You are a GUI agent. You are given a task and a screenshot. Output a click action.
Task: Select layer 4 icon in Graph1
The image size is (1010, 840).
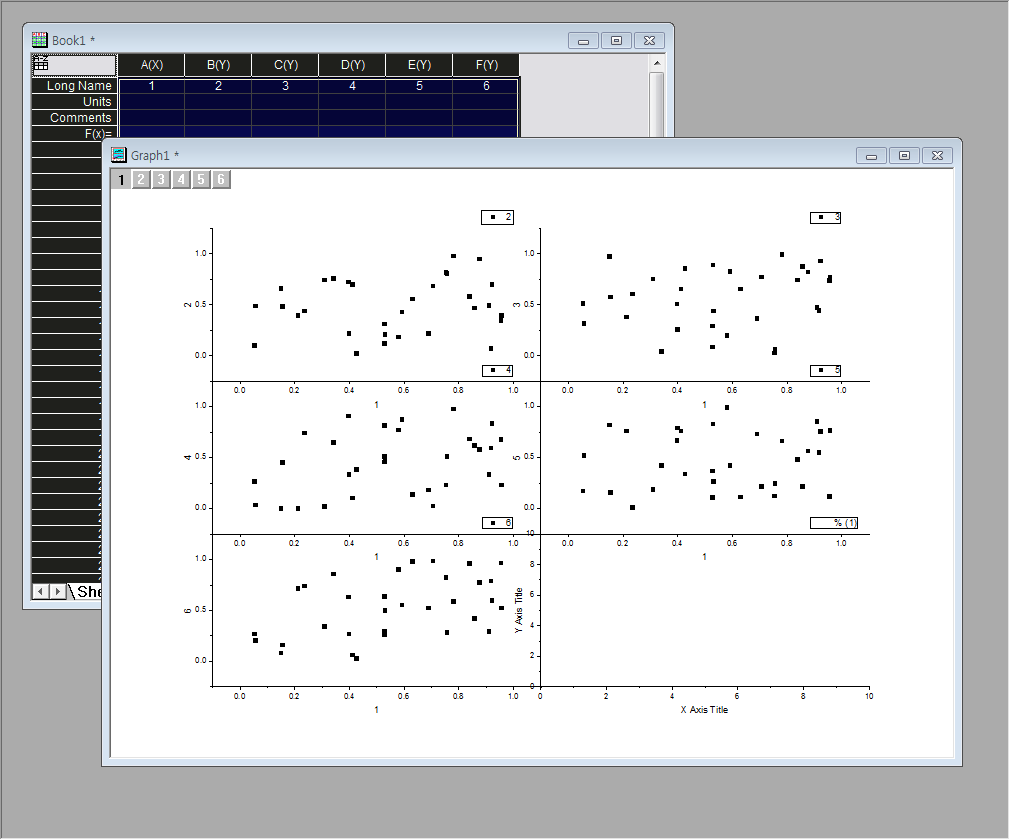[181, 180]
